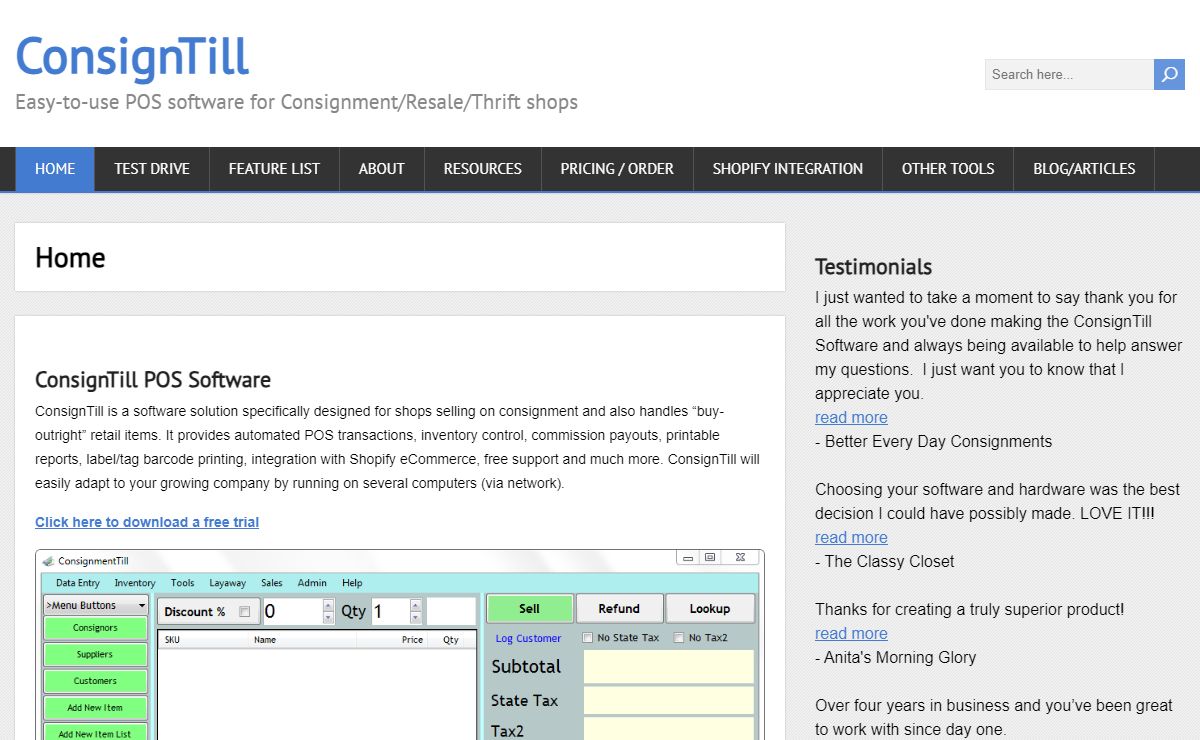Open the RESOURCES menu item
This screenshot has width=1200, height=740.
point(483,169)
